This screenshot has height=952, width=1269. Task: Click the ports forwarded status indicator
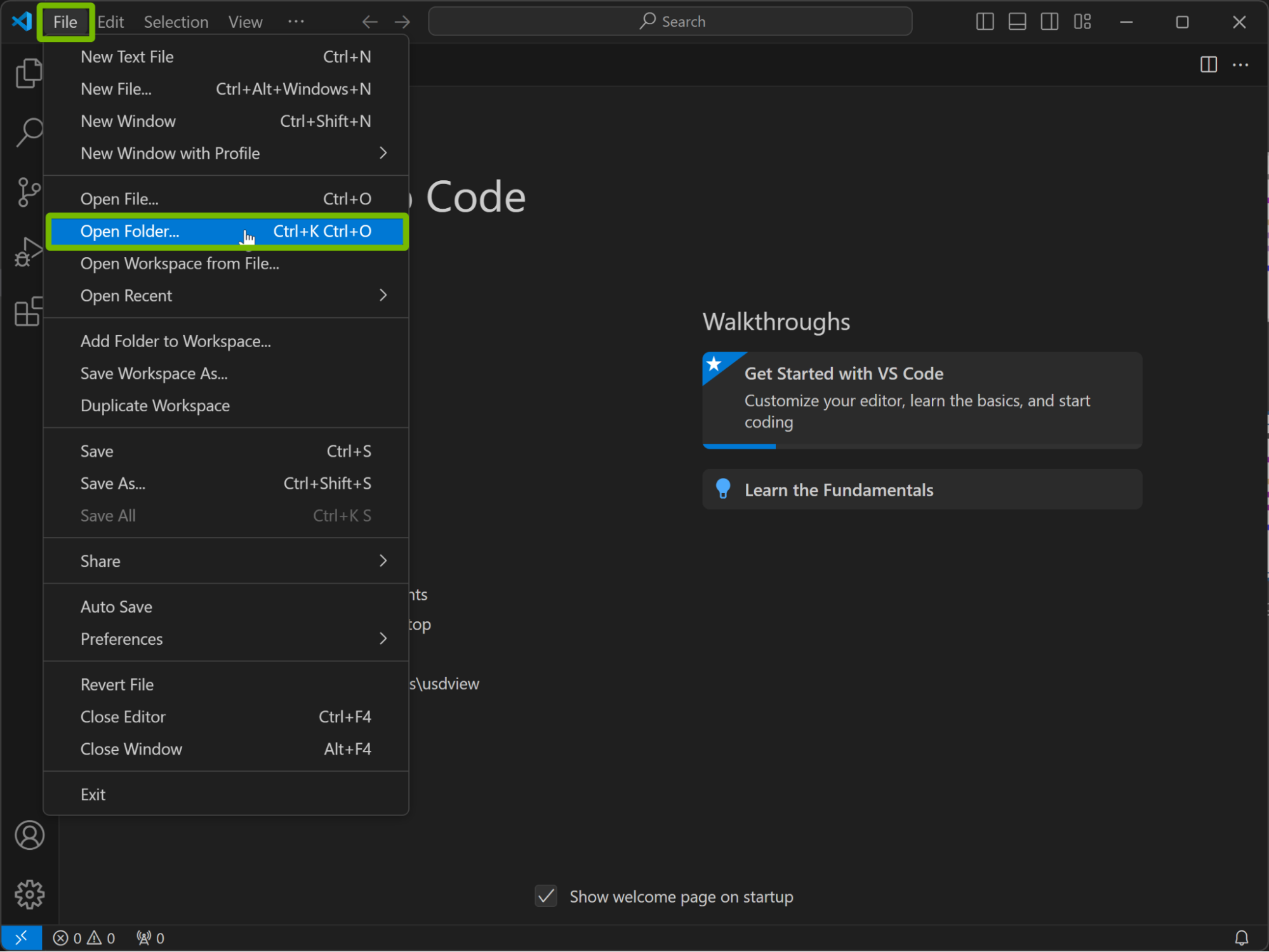click(x=150, y=938)
